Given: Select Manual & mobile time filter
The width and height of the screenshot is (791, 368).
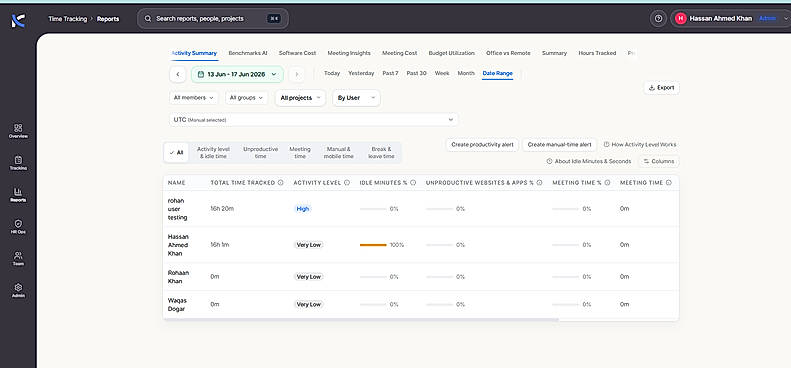Looking at the screenshot, I should (x=338, y=152).
